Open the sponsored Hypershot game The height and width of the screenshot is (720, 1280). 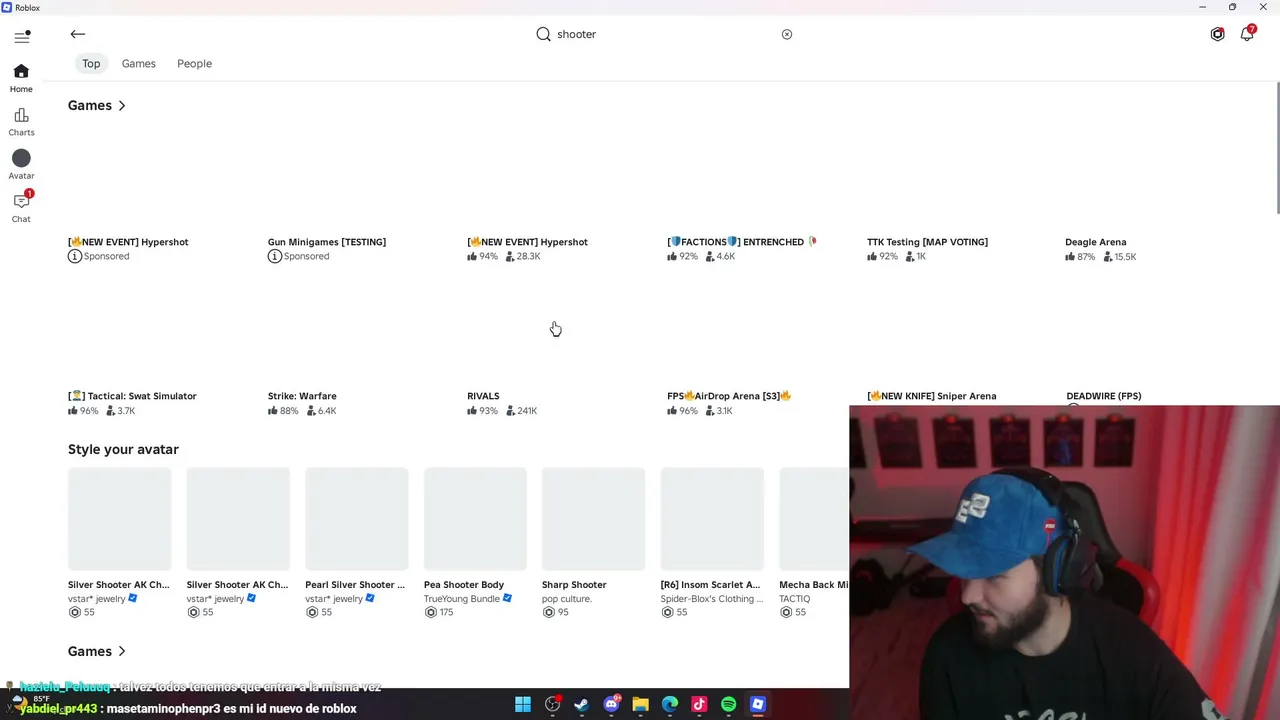(128, 242)
